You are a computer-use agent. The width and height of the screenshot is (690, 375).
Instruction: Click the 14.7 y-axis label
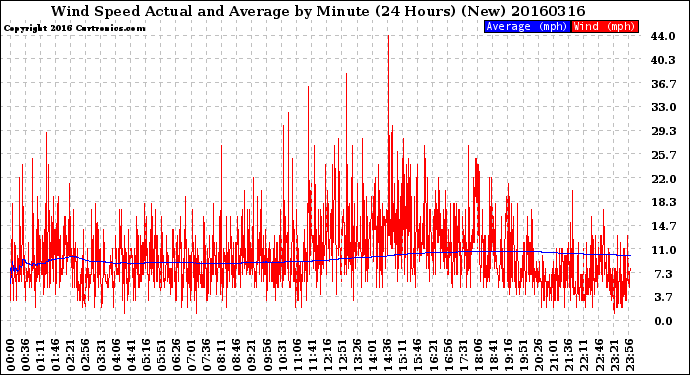click(x=663, y=226)
